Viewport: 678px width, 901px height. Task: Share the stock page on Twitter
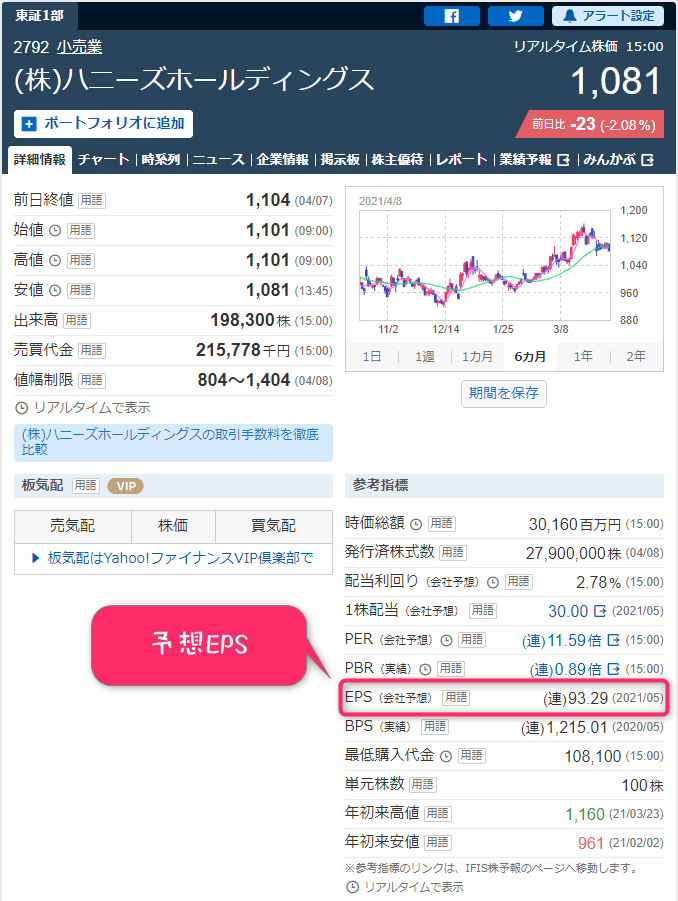(x=515, y=16)
